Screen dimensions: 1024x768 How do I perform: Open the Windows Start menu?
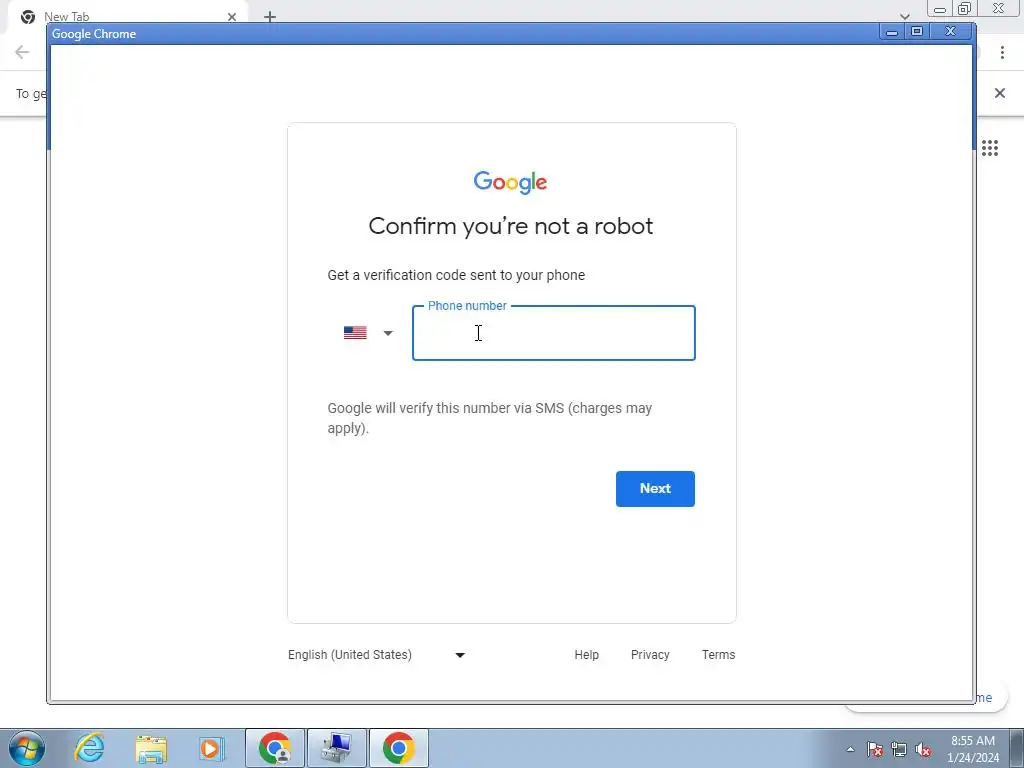[27, 748]
